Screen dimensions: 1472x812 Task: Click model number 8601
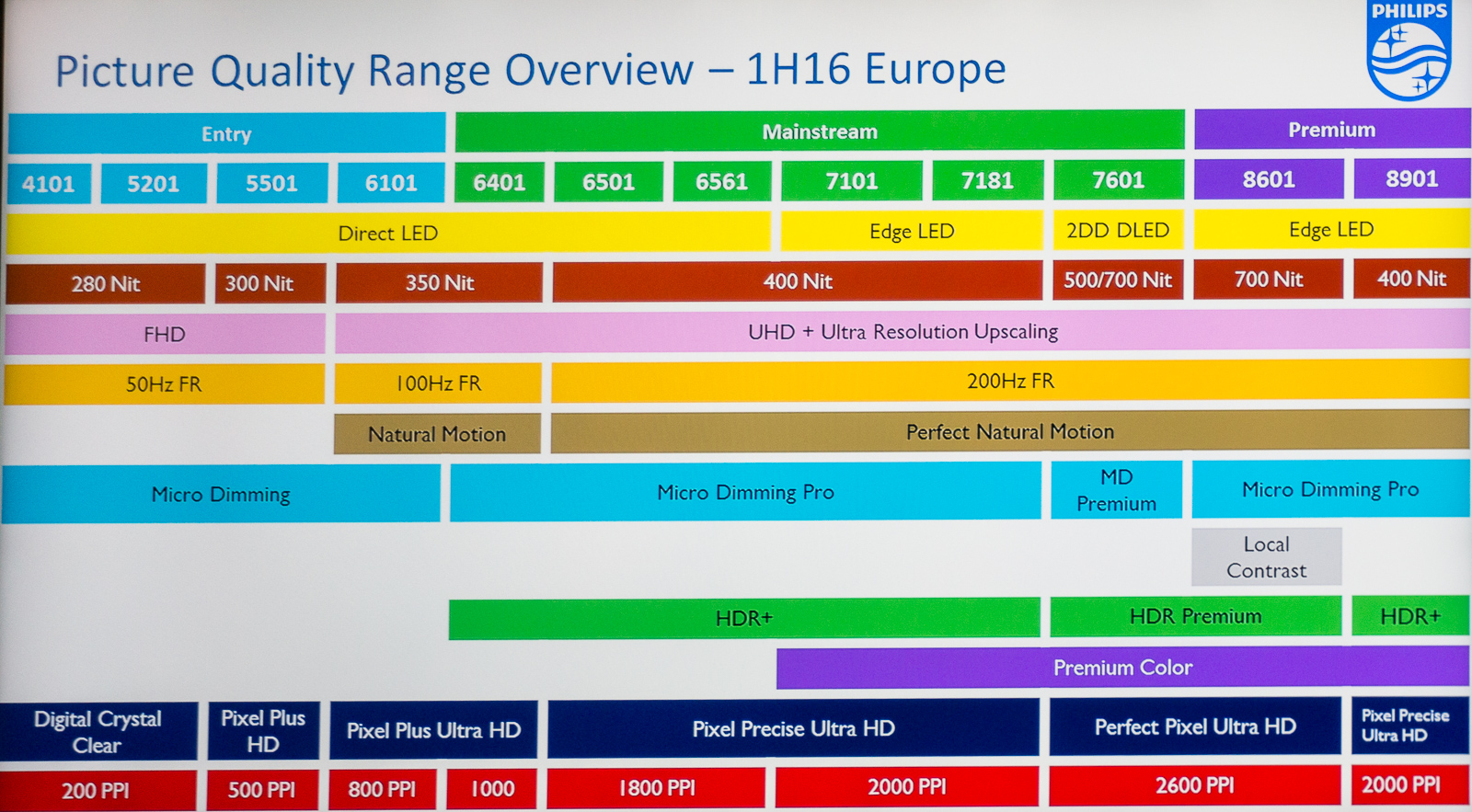coord(1269,179)
